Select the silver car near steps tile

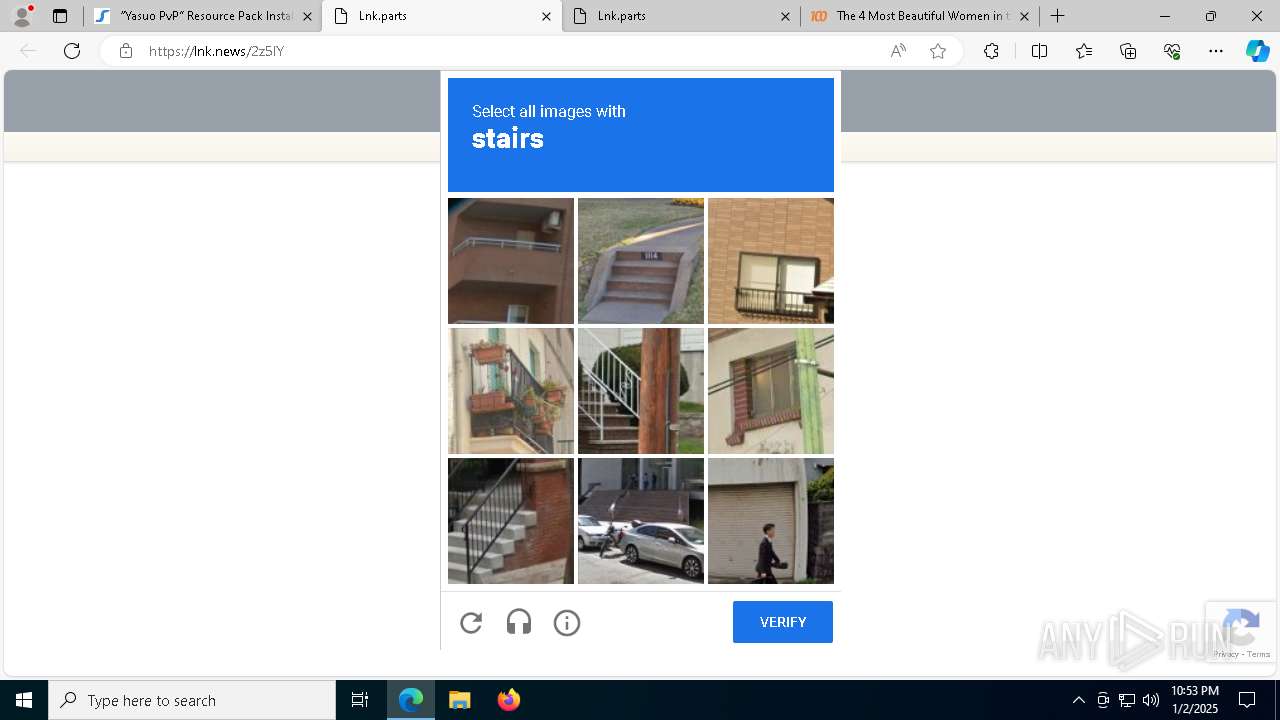(641, 521)
